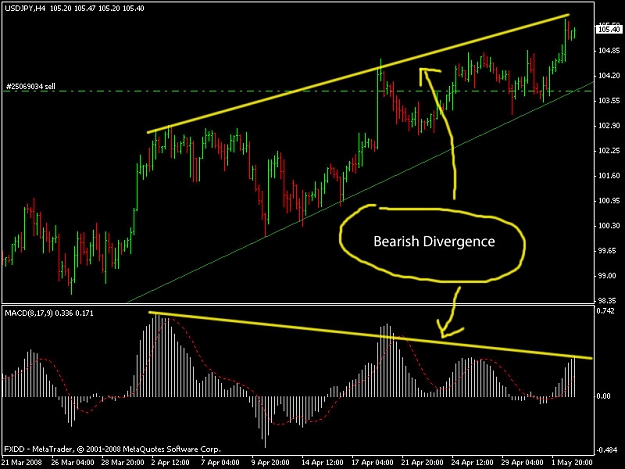The height and width of the screenshot is (469, 625).
Task: Click the MACD scale value 0.742
Action: [605, 311]
